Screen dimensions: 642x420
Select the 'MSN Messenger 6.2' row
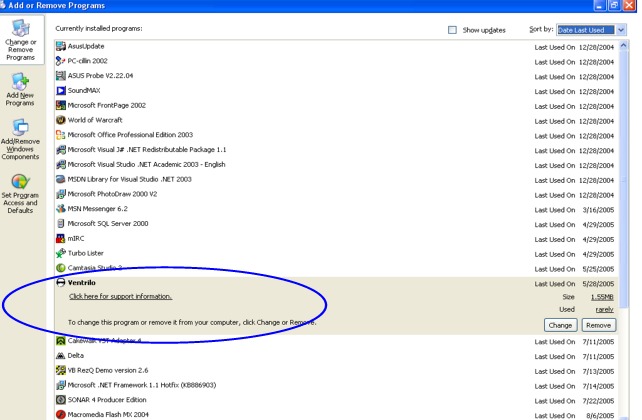coord(336,209)
